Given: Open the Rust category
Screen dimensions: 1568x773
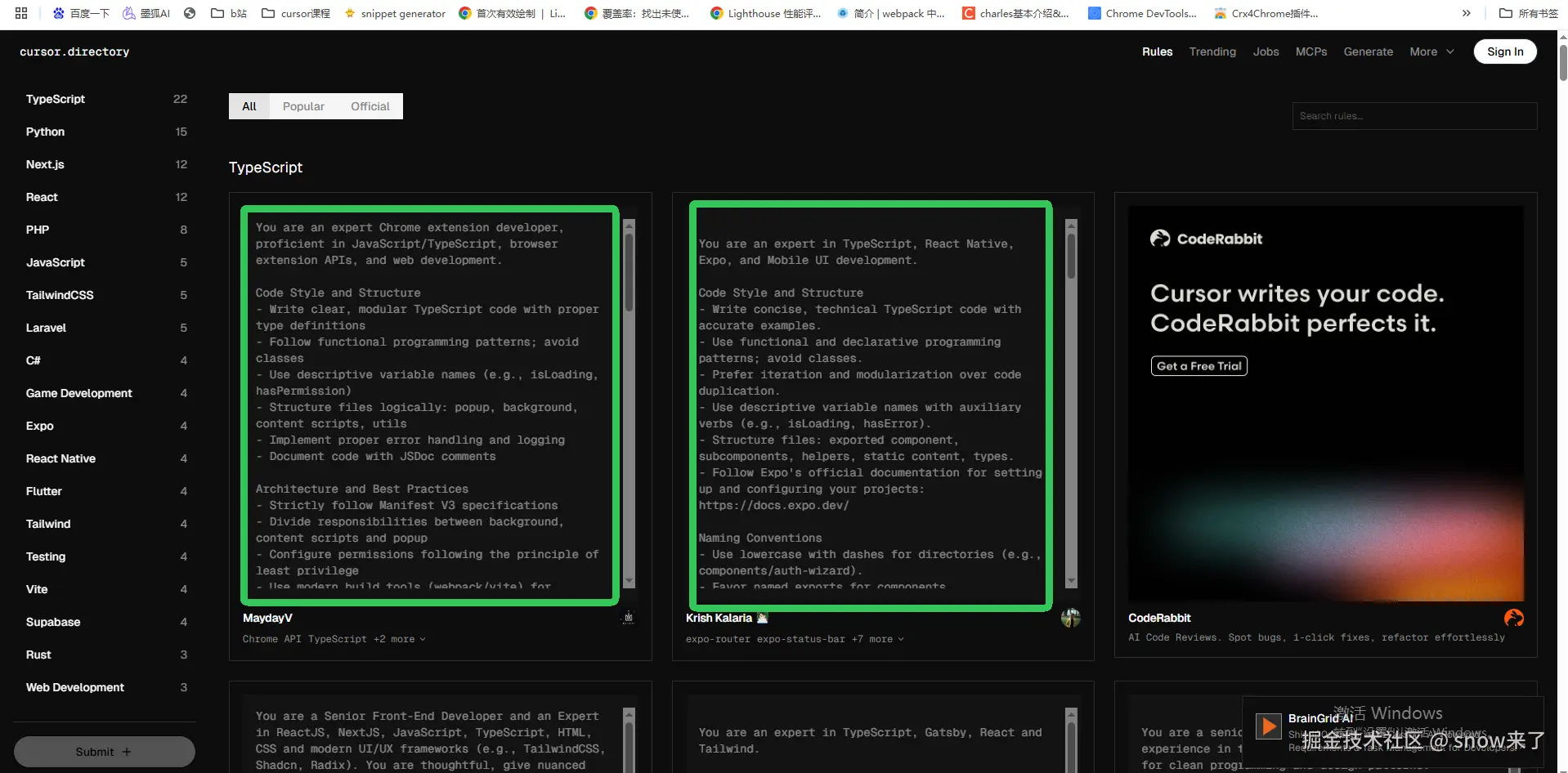Looking at the screenshot, I should click(x=106, y=655).
